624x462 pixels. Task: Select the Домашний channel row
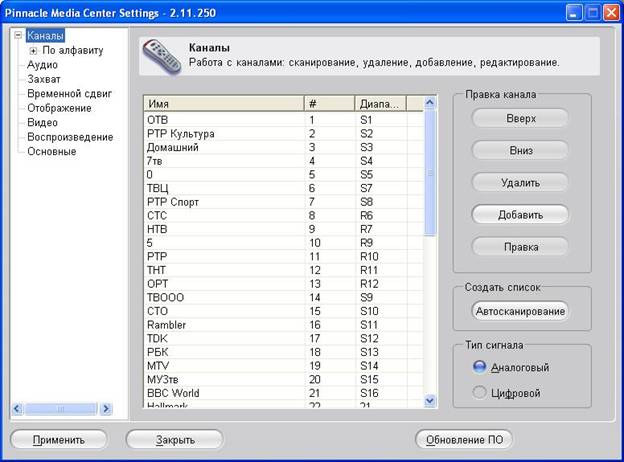tap(283, 147)
